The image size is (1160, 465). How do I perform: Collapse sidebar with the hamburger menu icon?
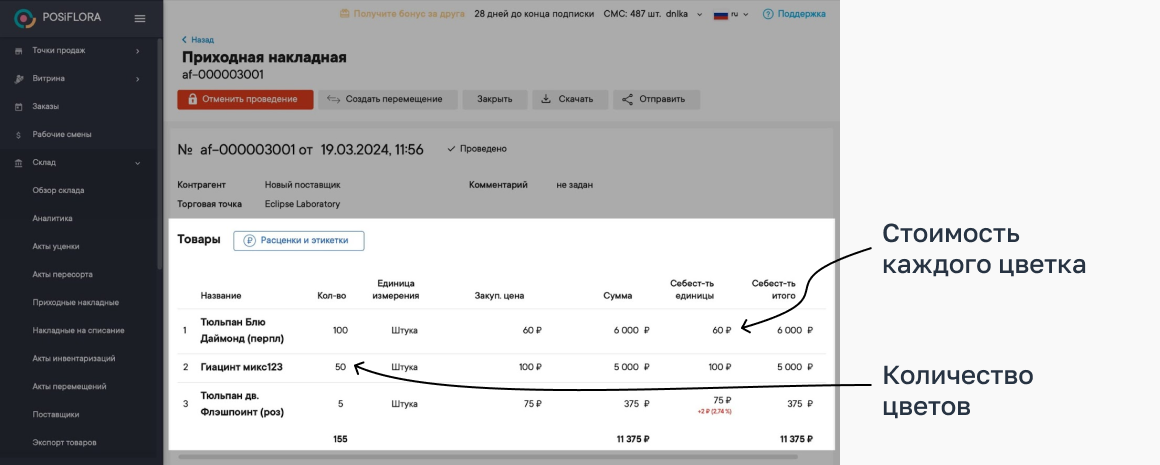click(x=140, y=18)
